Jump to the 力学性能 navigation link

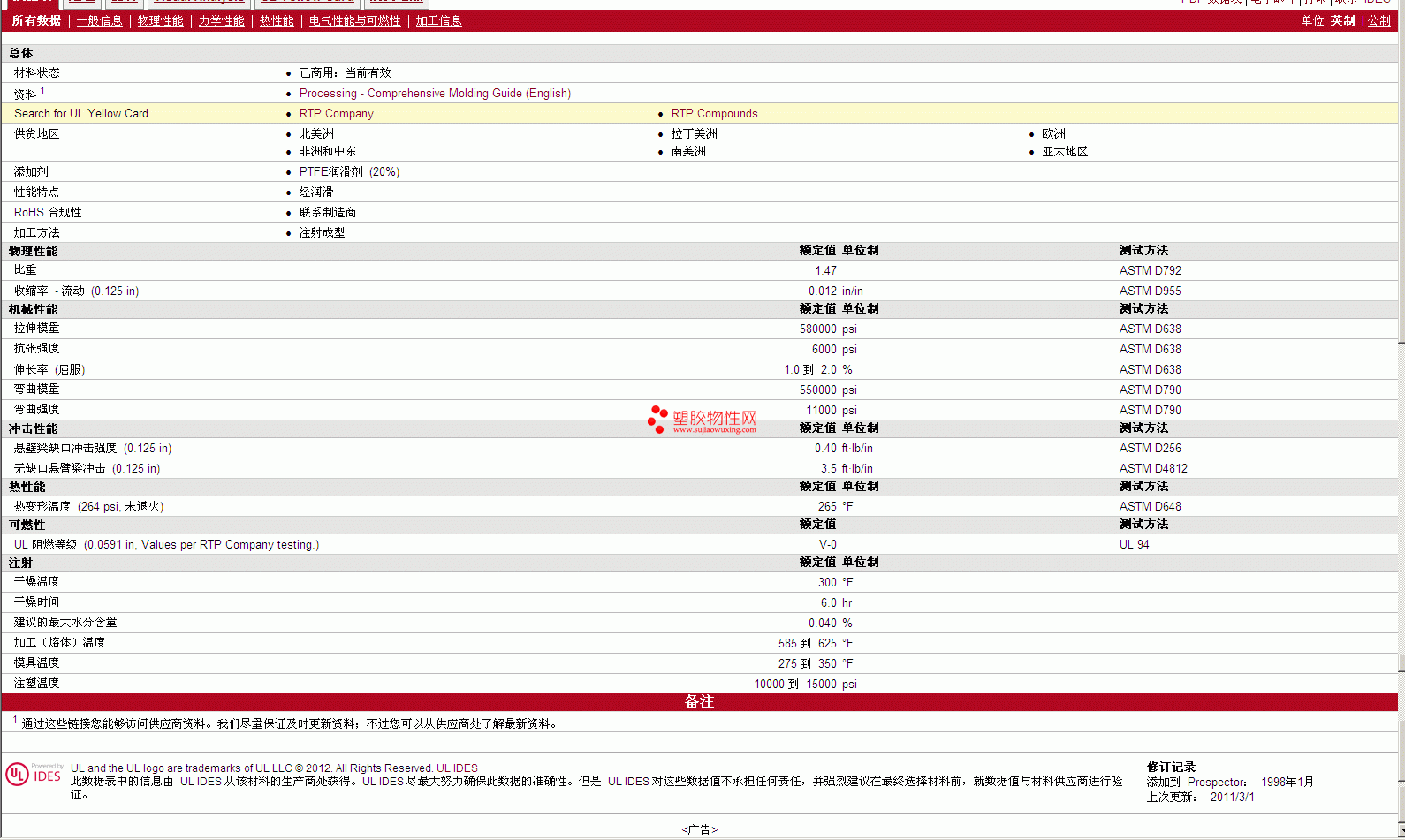(x=222, y=21)
